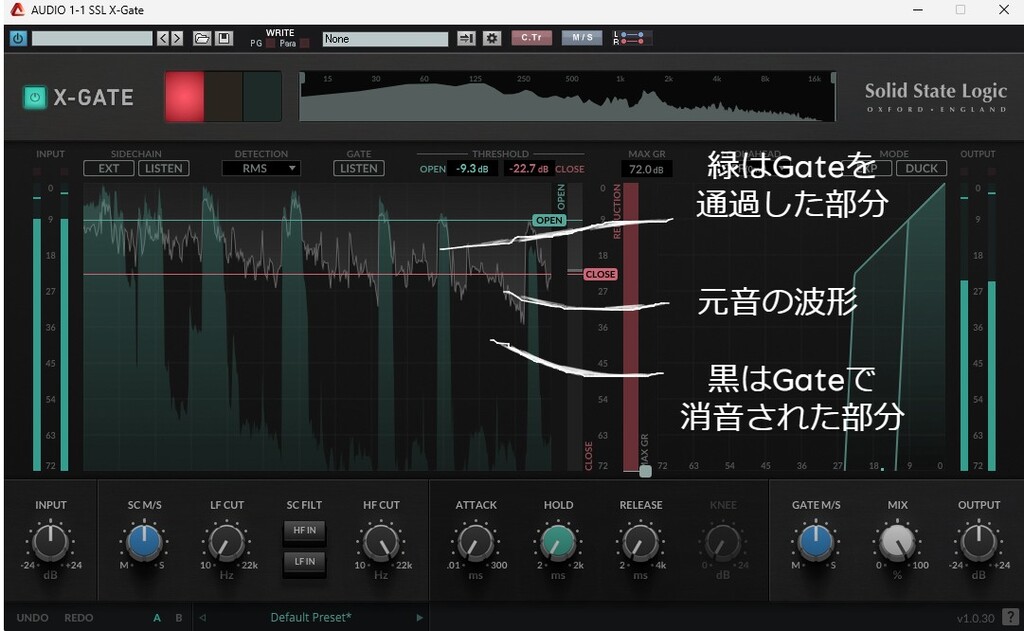
Task: Select previous preset with left triangle
Action: [x=202, y=617]
